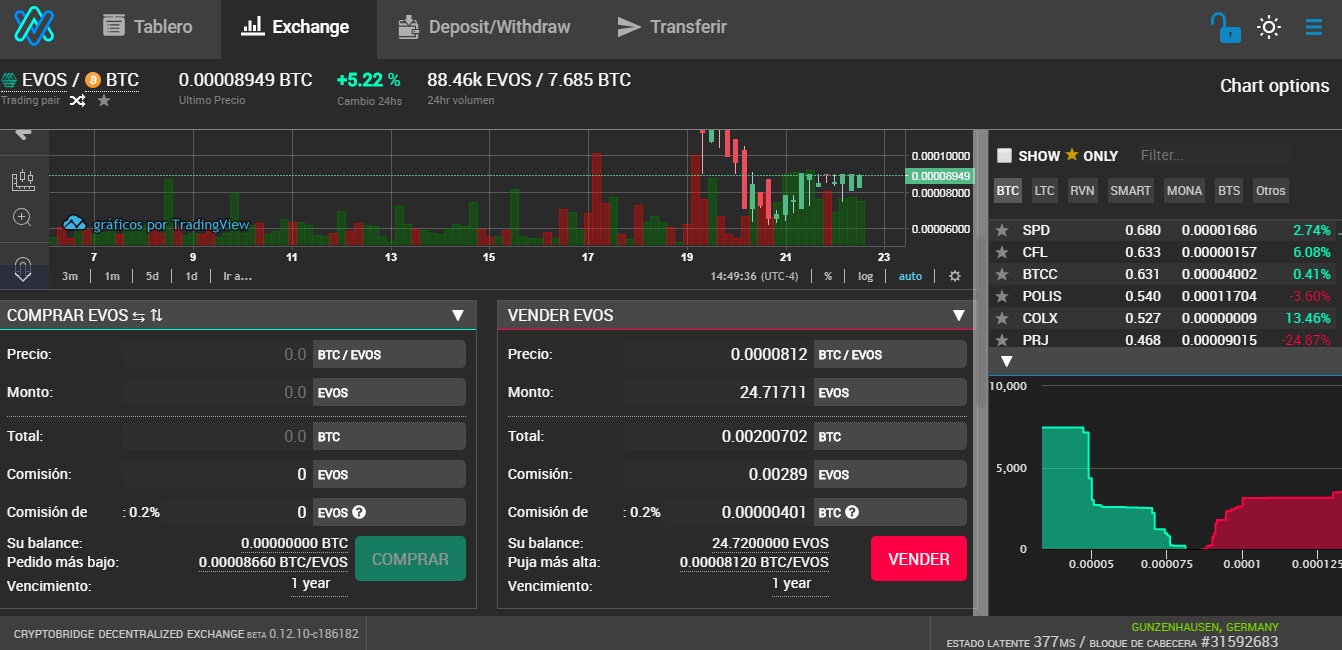Click the red VENDER button
This screenshot has width=1342, height=650.
(919, 559)
